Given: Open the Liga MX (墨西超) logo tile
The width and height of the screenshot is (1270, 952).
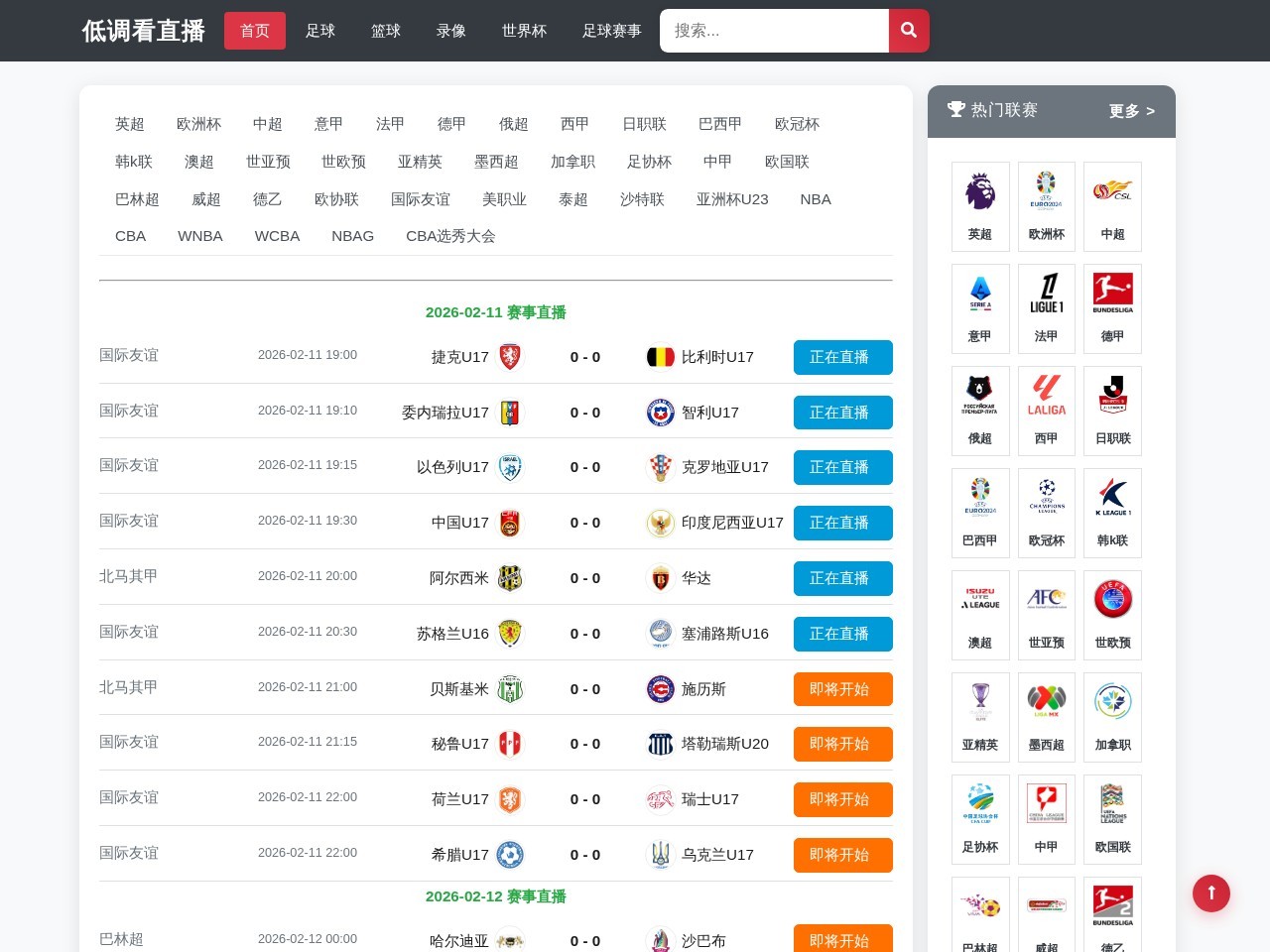Looking at the screenshot, I should [1046, 717].
